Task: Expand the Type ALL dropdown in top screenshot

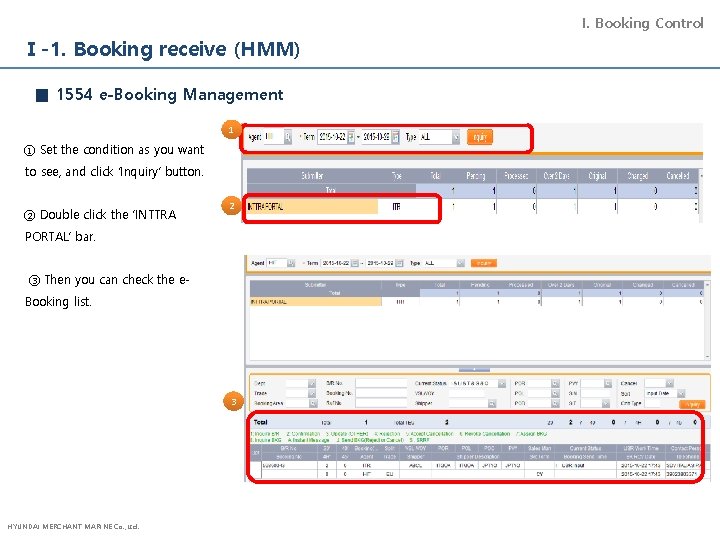Action: pyautogui.click(x=456, y=137)
